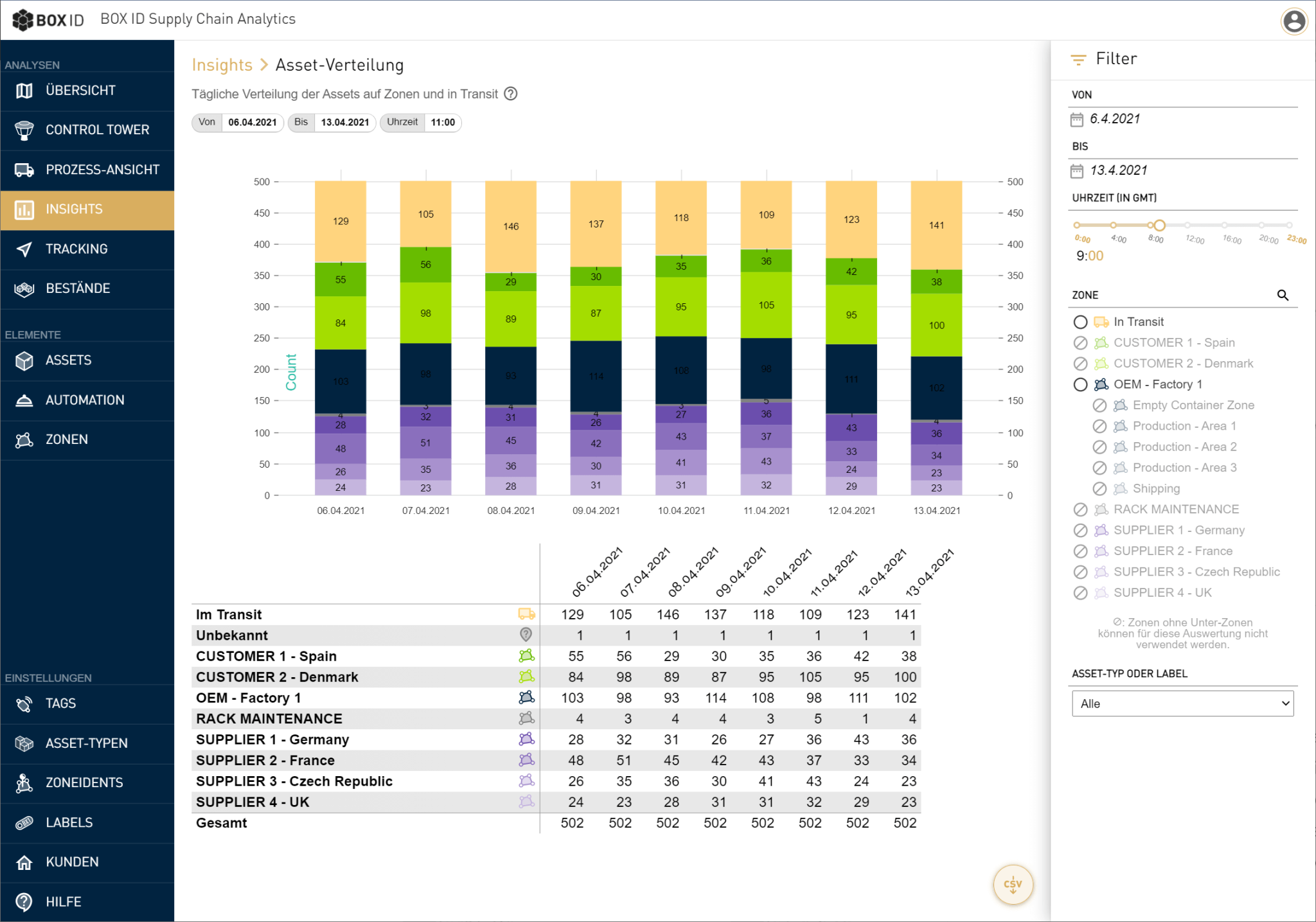Select the In Transit zone radio button
Viewport: 1316px width, 922px height.
[1081, 322]
